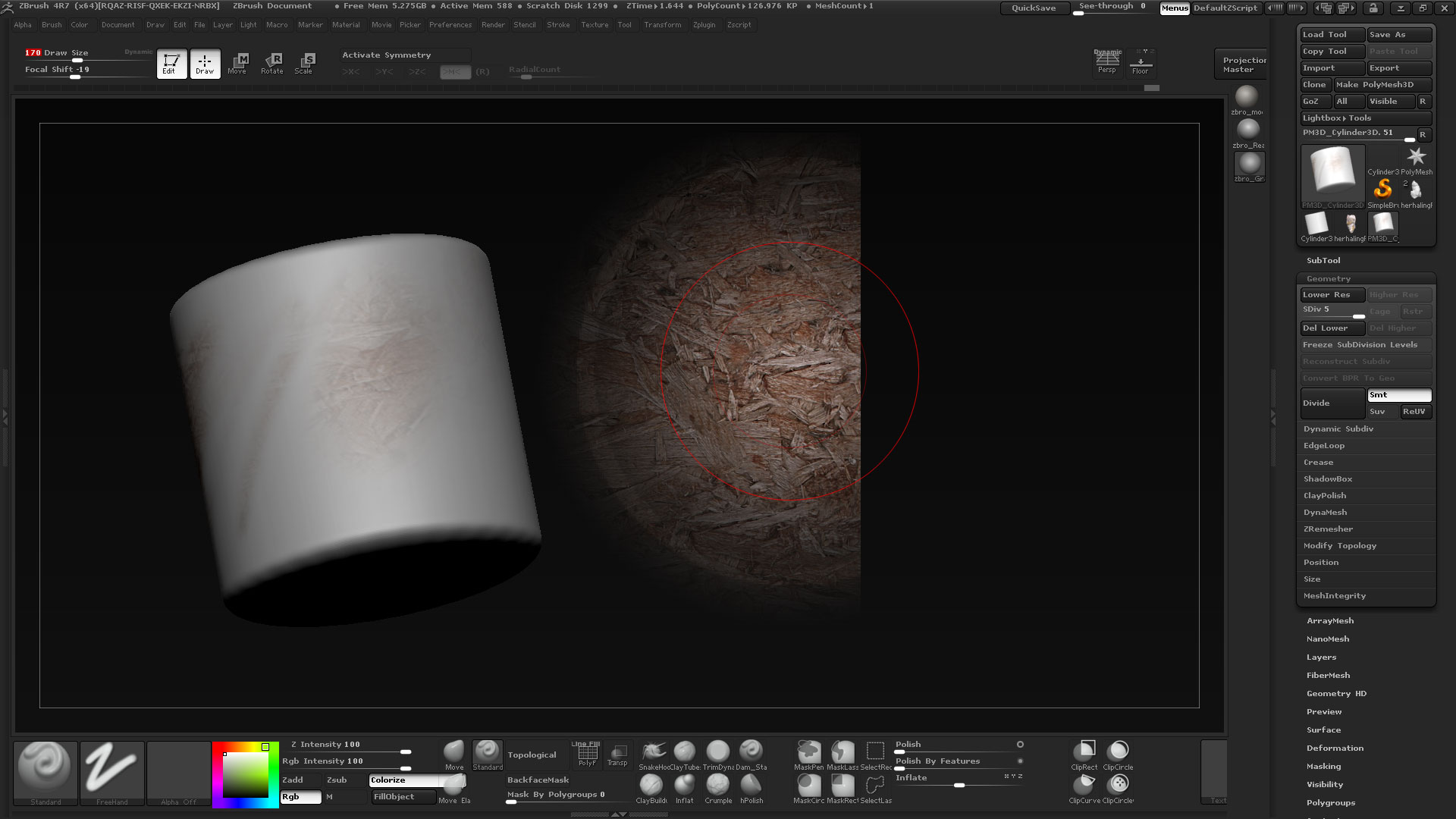Viewport: 1456px width, 819px height.
Task: Switch to Move transform mode
Action: tap(237, 64)
